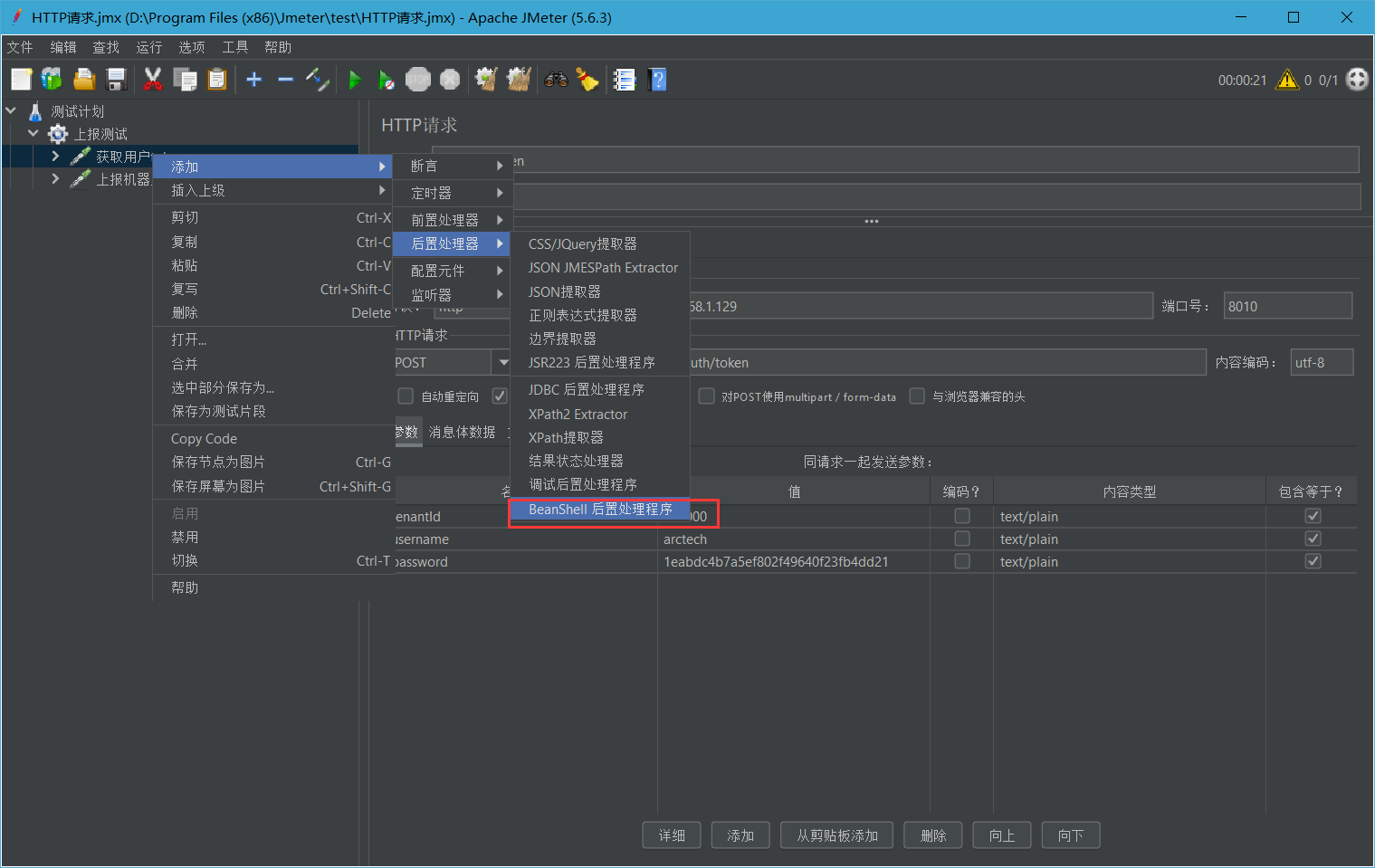
Task: Open the 前置处理器 submenu
Action: 453,220
